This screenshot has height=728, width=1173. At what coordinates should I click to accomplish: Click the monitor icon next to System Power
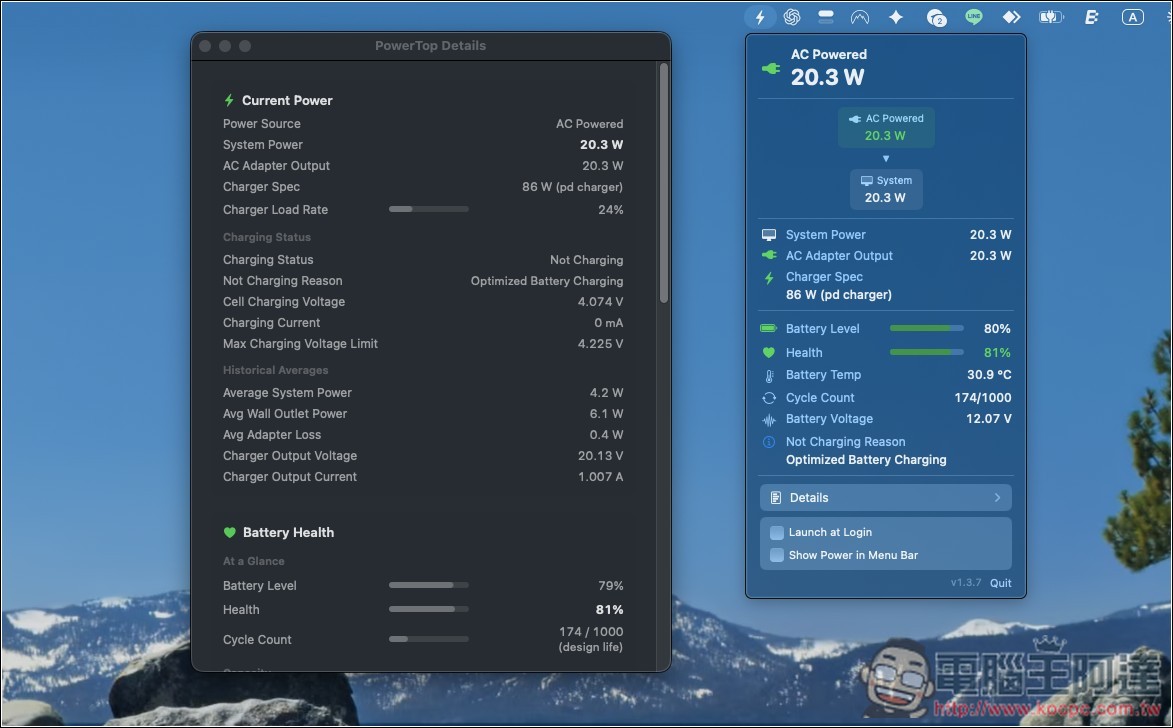coord(768,234)
